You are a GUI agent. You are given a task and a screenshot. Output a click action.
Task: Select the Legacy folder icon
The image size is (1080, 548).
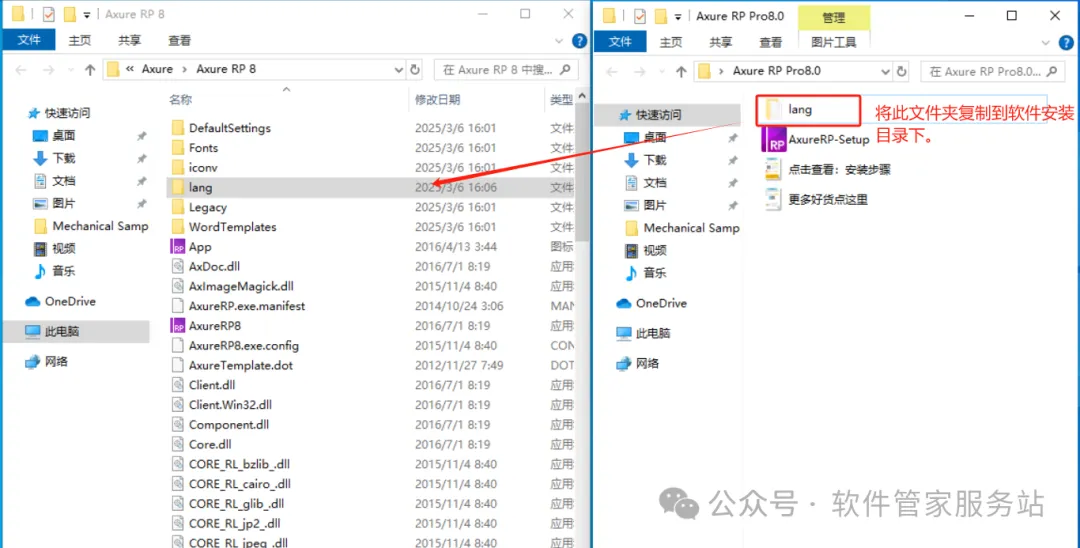(178, 207)
